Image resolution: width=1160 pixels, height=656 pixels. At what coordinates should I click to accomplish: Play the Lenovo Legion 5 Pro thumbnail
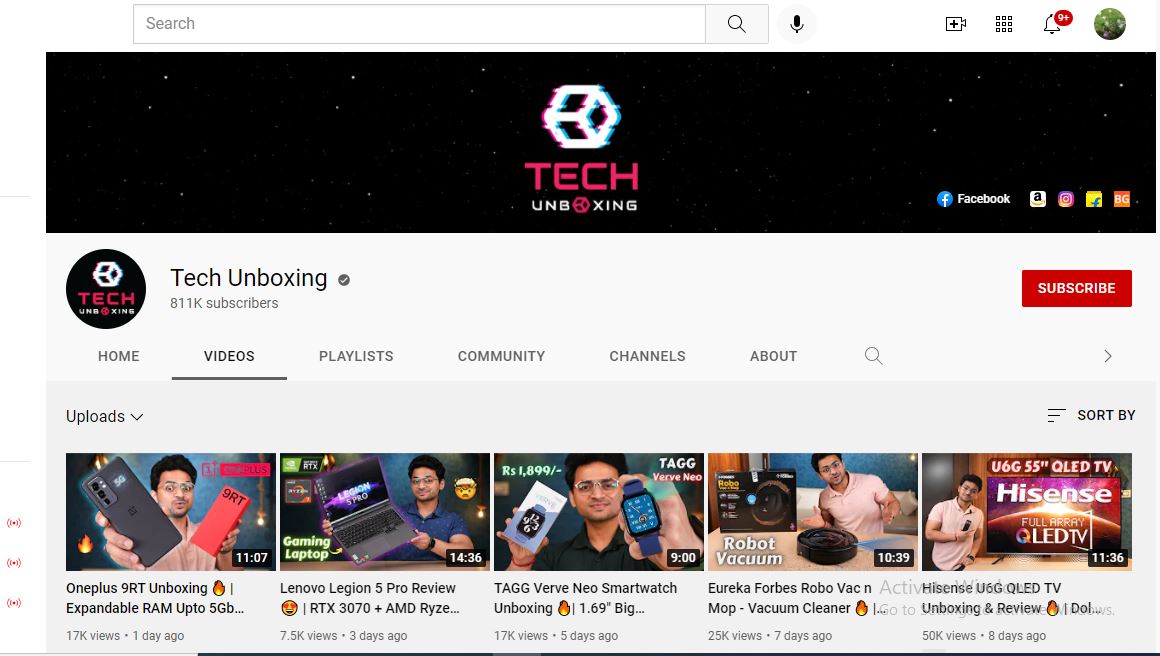pyautogui.click(x=385, y=512)
